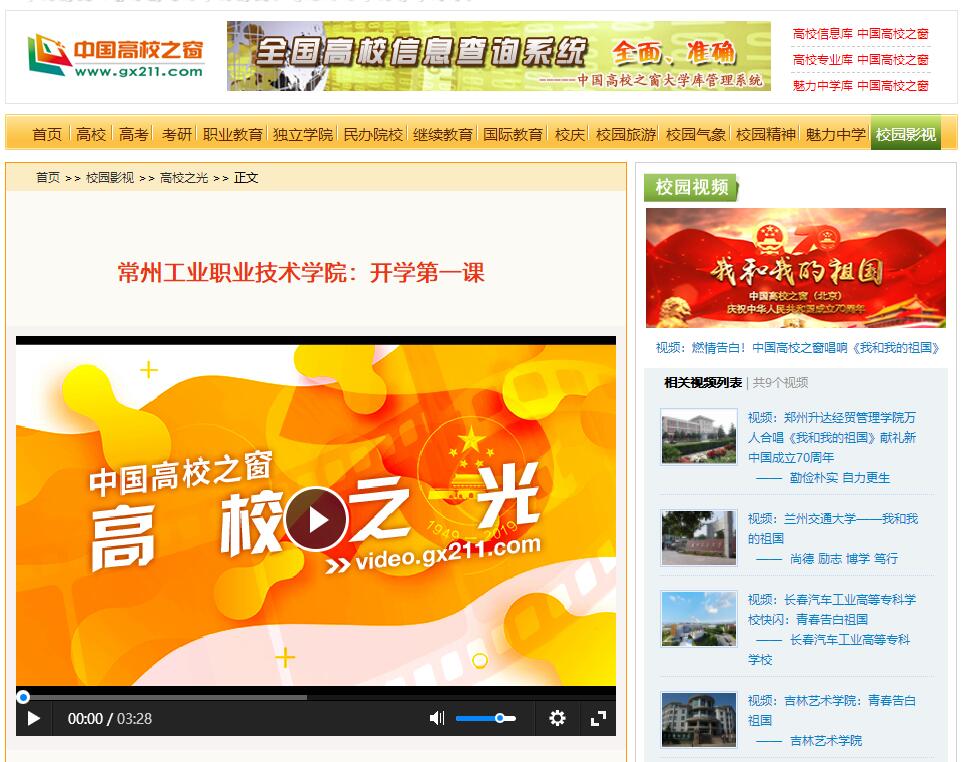Adjust the blue volume slider

coord(485,718)
